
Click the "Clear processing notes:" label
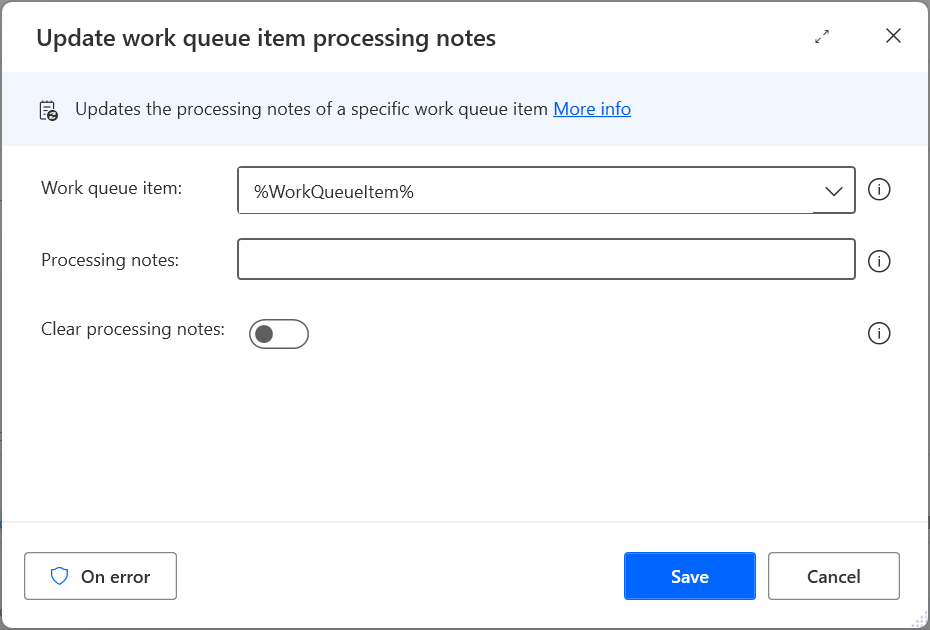133,329
